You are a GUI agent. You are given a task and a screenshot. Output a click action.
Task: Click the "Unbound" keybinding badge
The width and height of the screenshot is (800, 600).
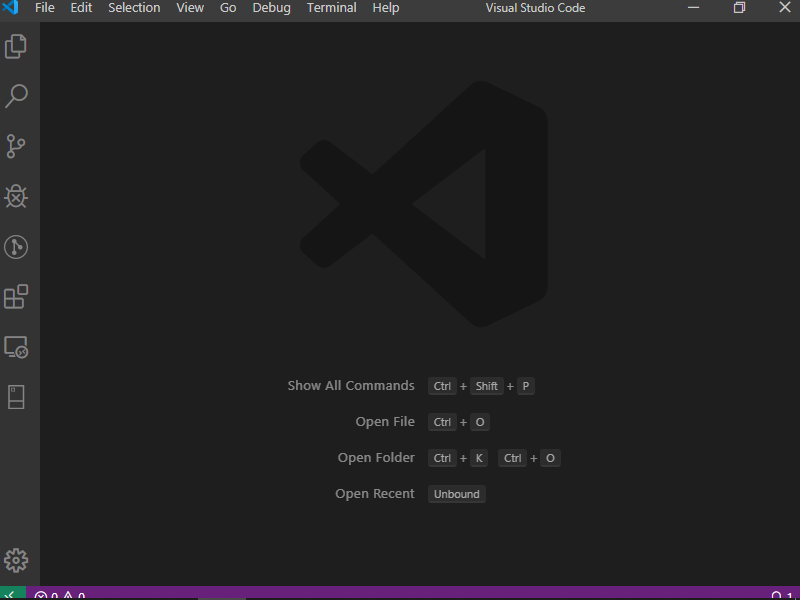click(x=457, y=494)
